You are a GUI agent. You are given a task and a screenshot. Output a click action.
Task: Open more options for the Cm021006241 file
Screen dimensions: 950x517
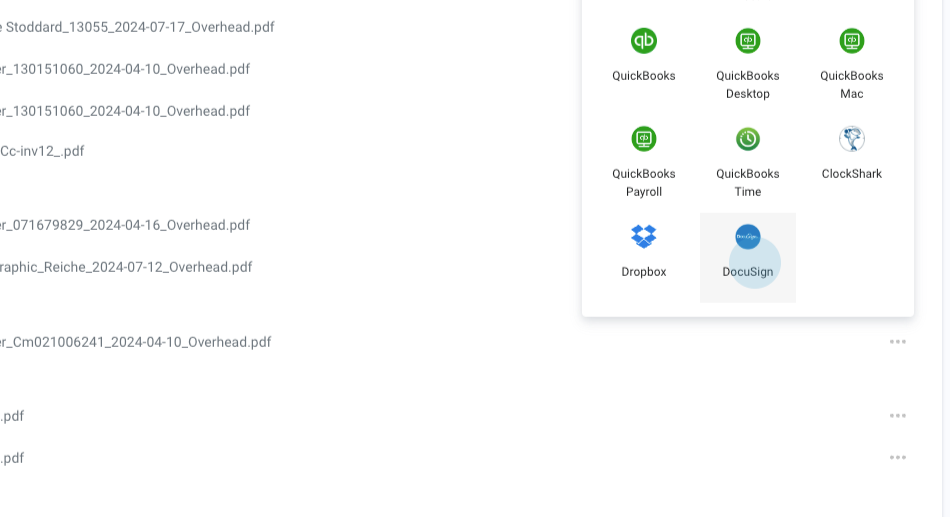point(898,342)
